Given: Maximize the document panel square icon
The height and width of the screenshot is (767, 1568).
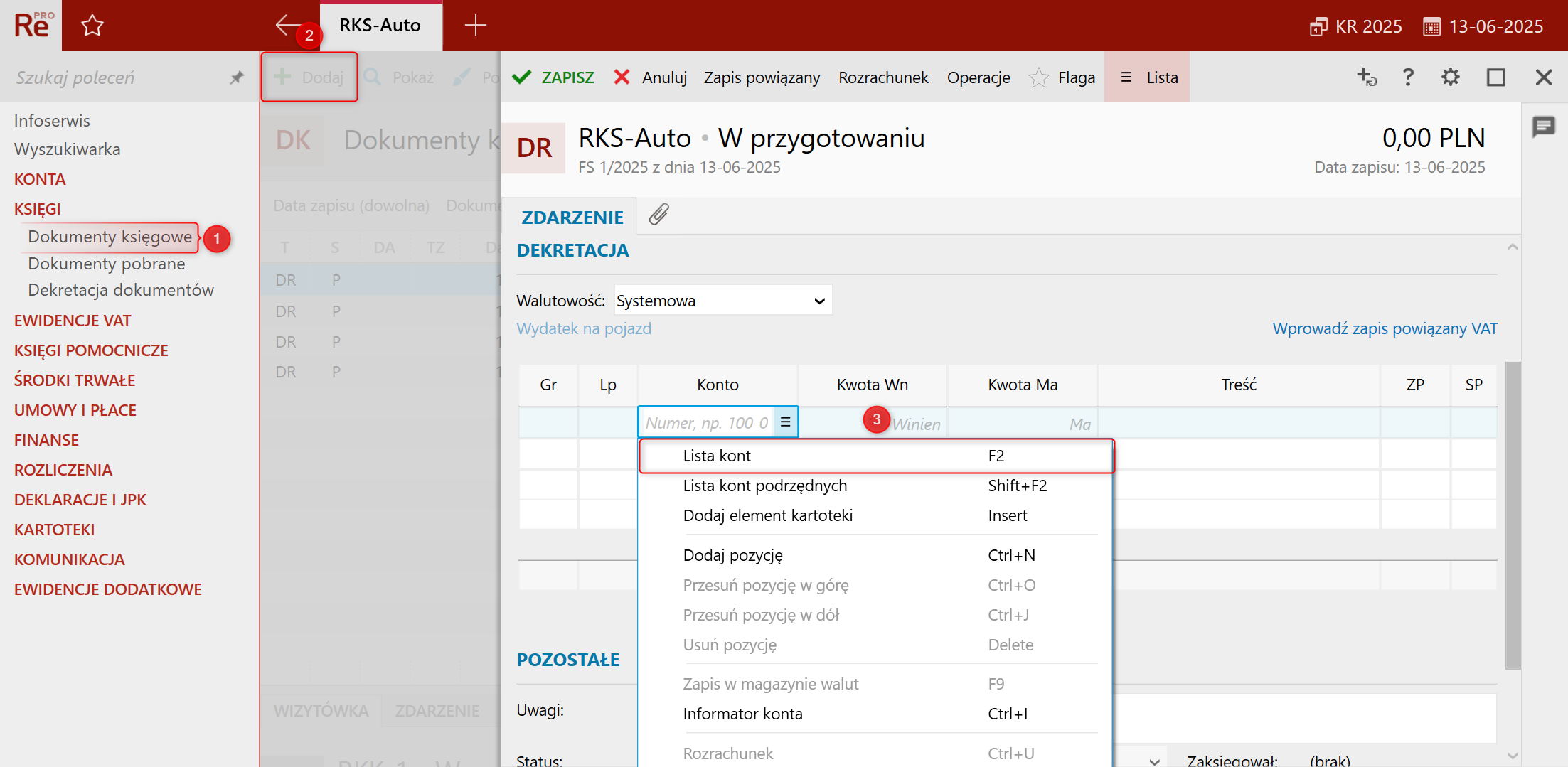Looking at the screenshot, I should (x=1496, y=77).
